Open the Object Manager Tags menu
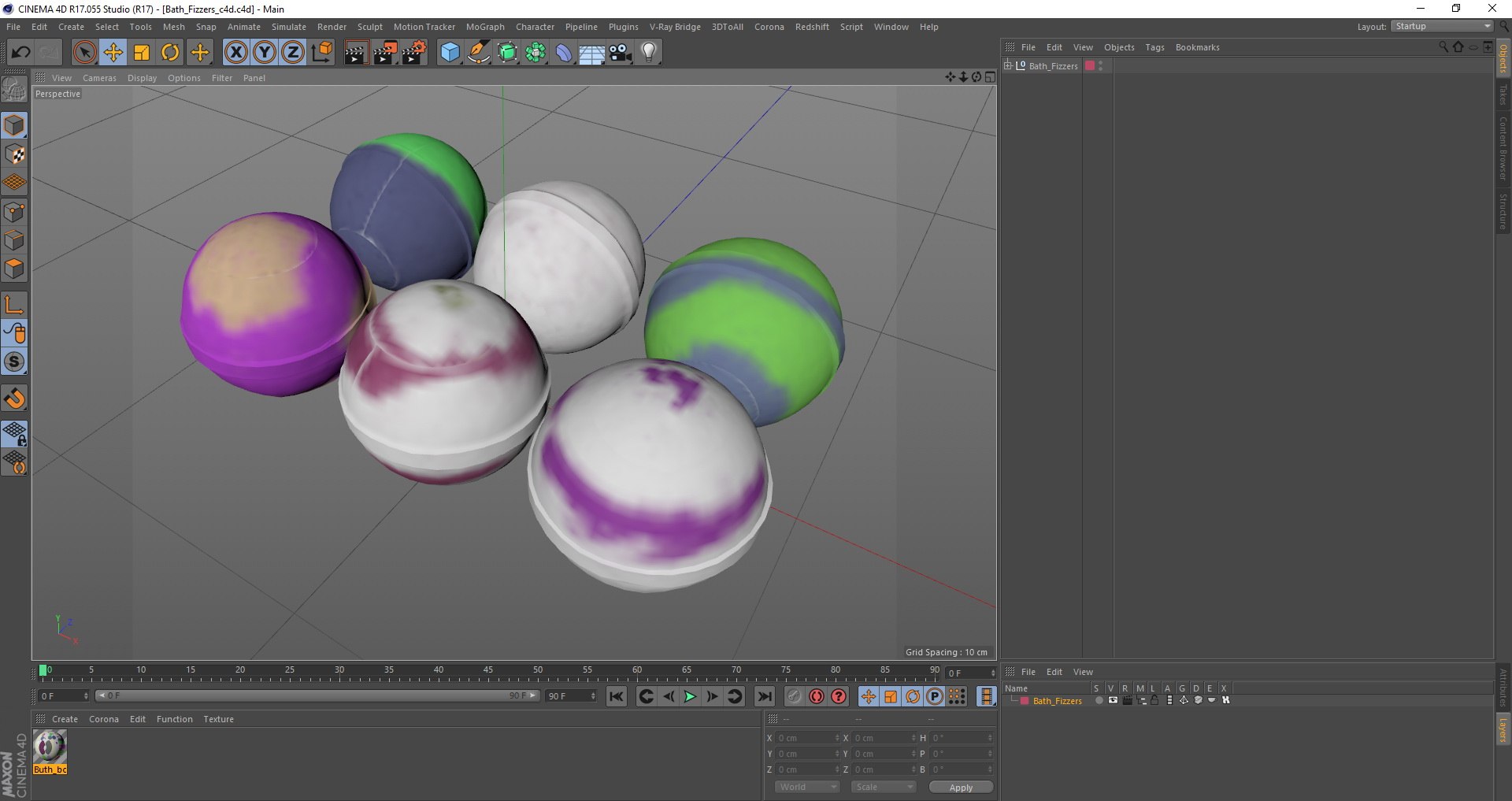This screenshot has height=801, width=1512. point(1154,47)
